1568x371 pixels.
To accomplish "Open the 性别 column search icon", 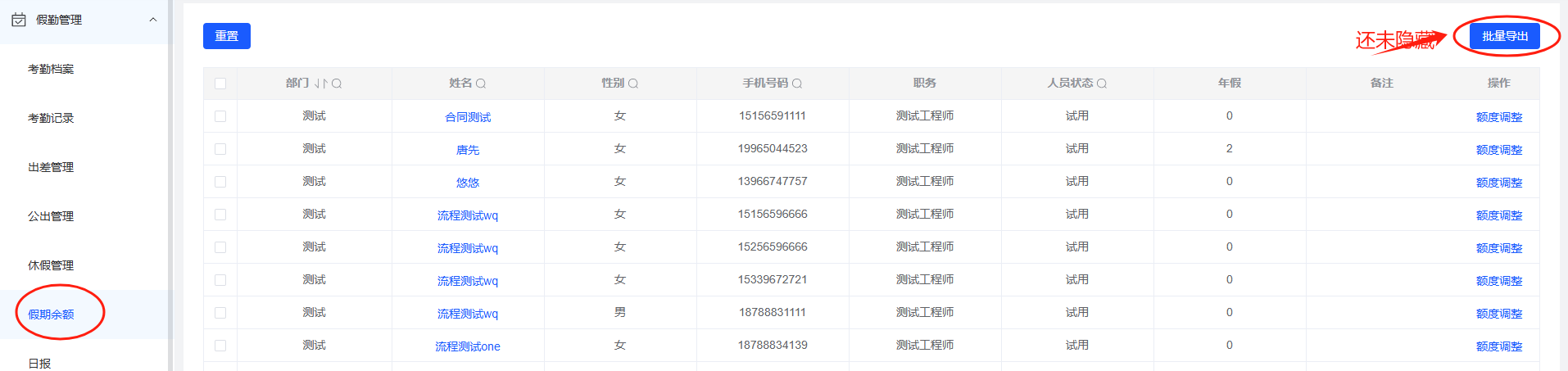I will pyautogui.click(x=633, y=84).
